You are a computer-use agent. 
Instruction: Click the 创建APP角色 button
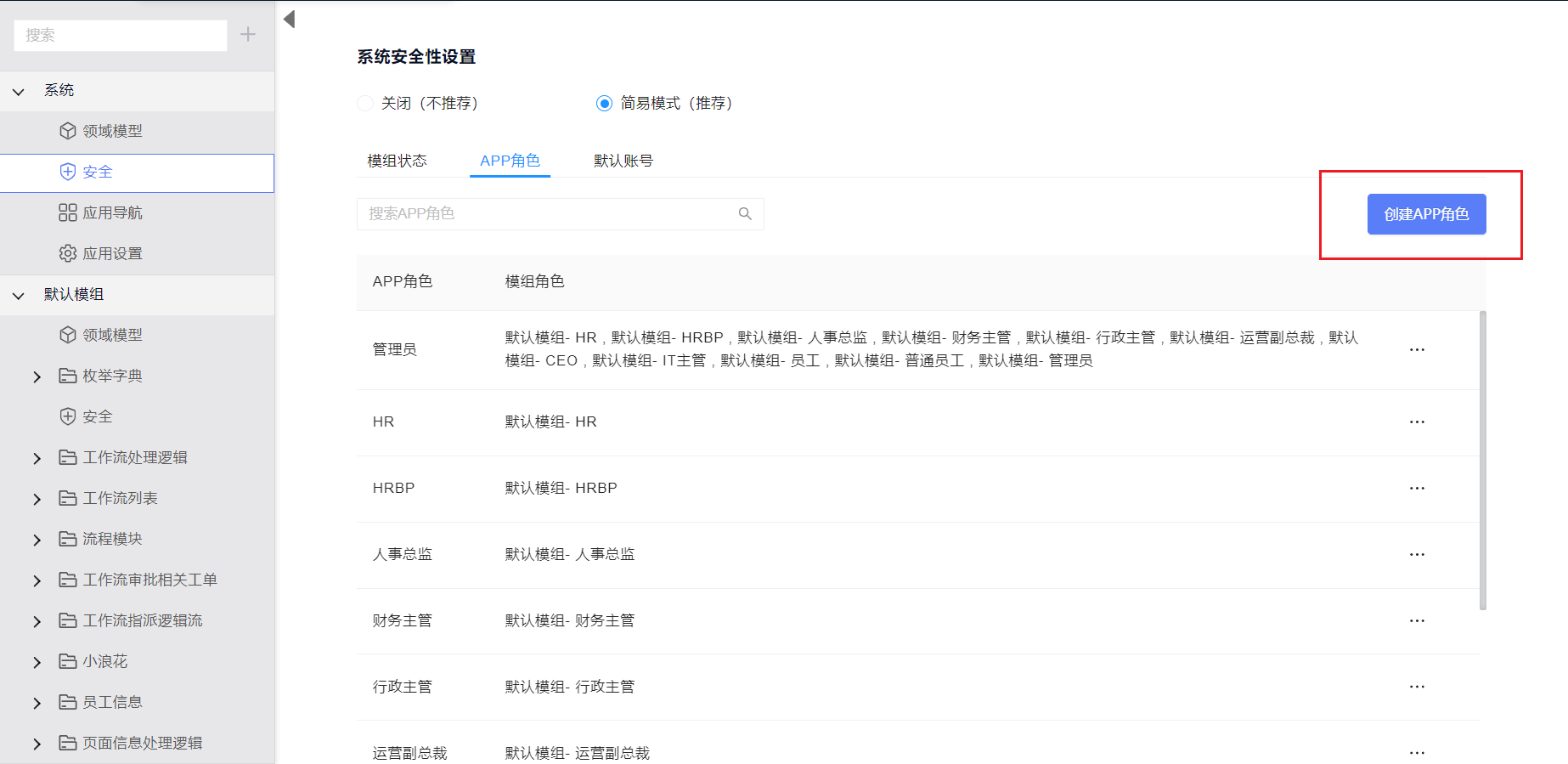pyautogui.click(x=1426, y=214)
